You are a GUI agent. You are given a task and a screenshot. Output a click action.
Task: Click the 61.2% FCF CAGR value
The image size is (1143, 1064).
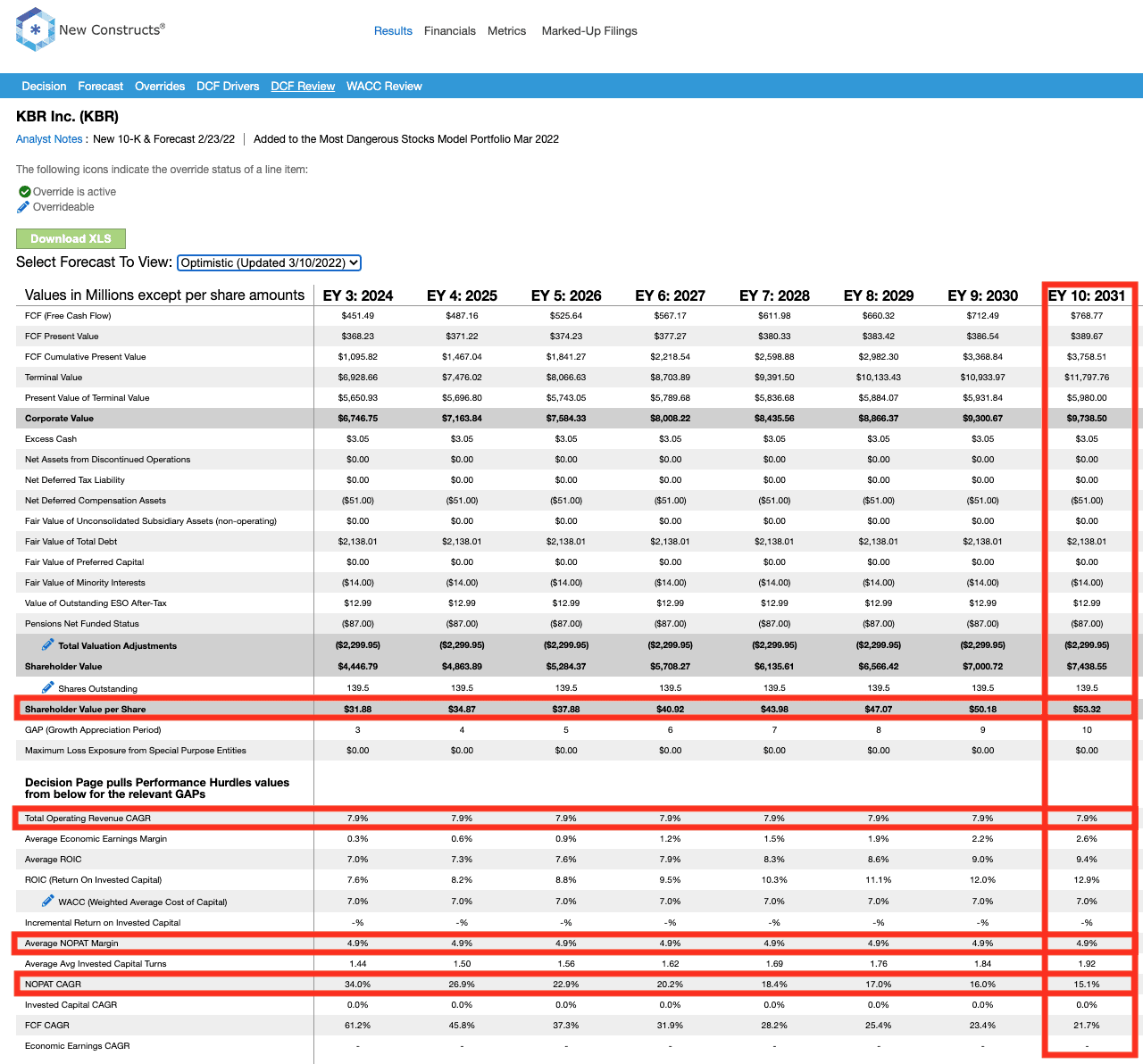358,1026
